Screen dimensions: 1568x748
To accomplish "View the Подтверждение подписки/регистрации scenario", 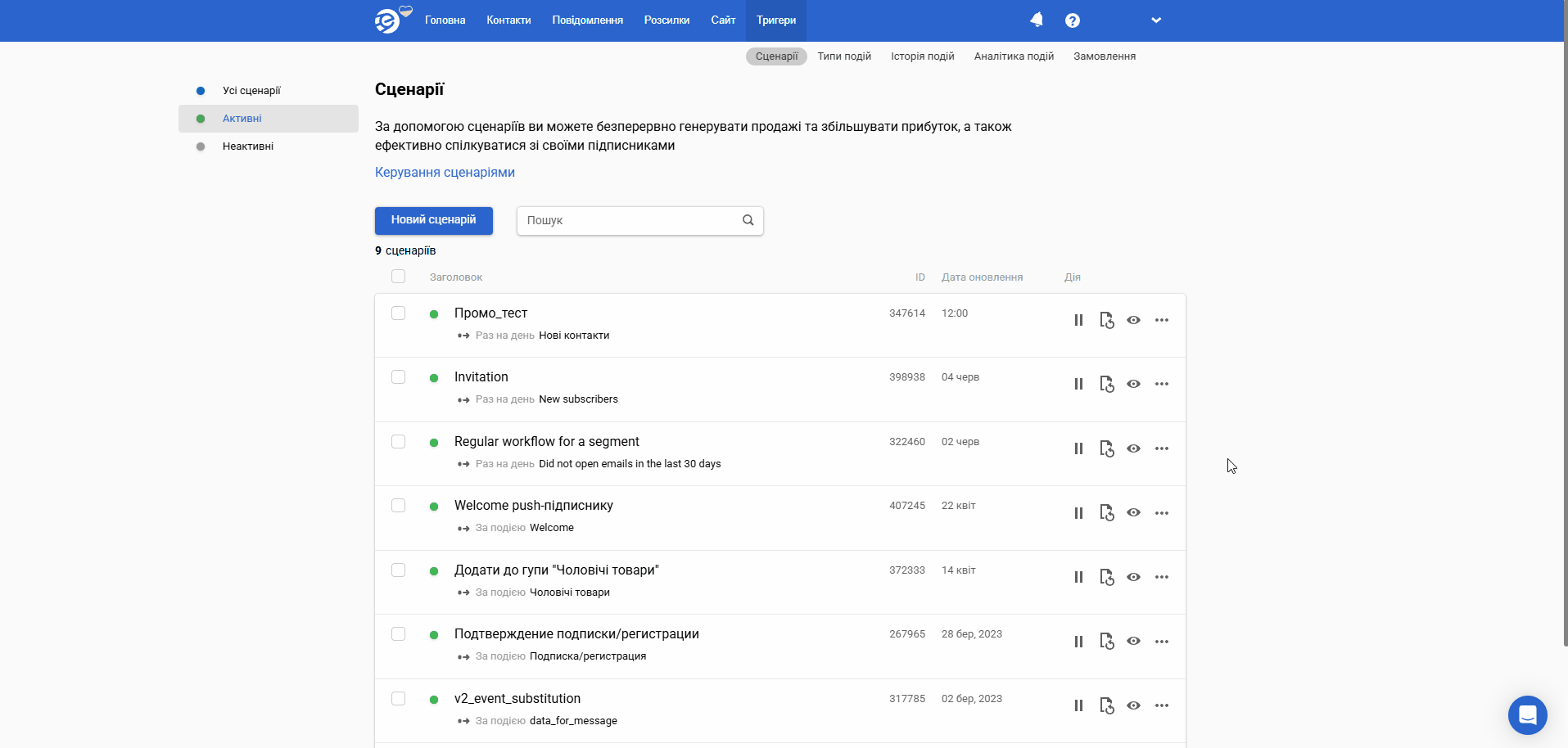I will pos(1133,641).
